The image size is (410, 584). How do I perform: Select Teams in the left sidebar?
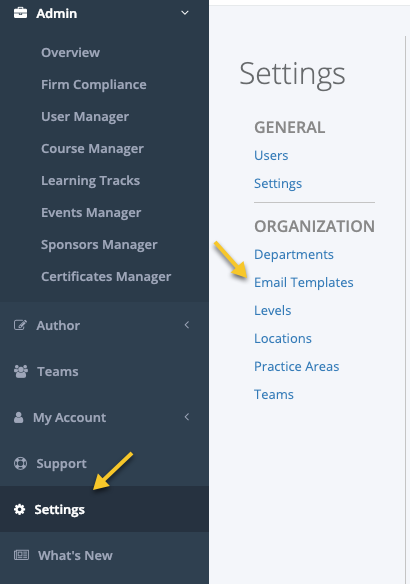[x=58, y=372]
